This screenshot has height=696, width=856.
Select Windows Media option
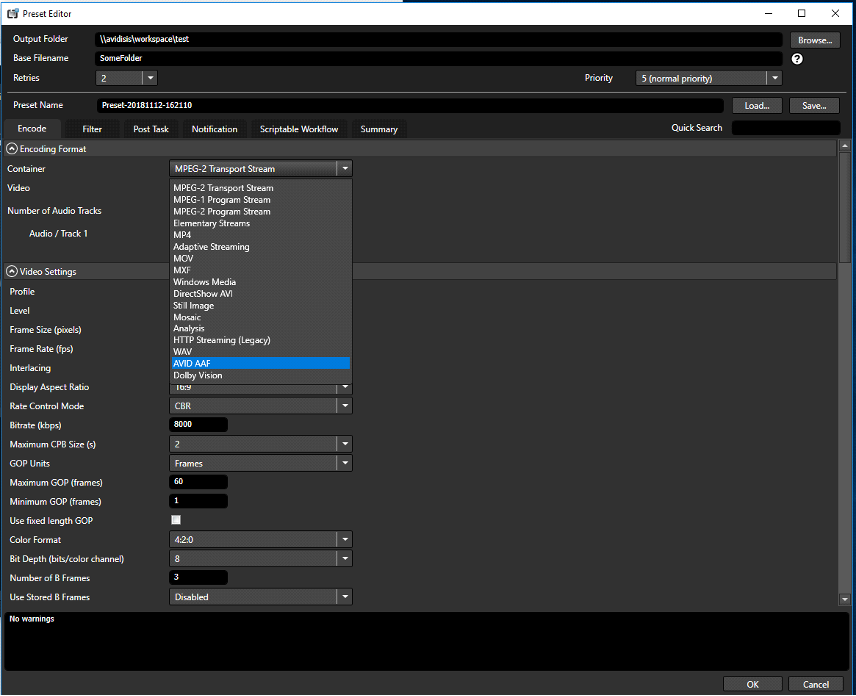click(261, 282)
